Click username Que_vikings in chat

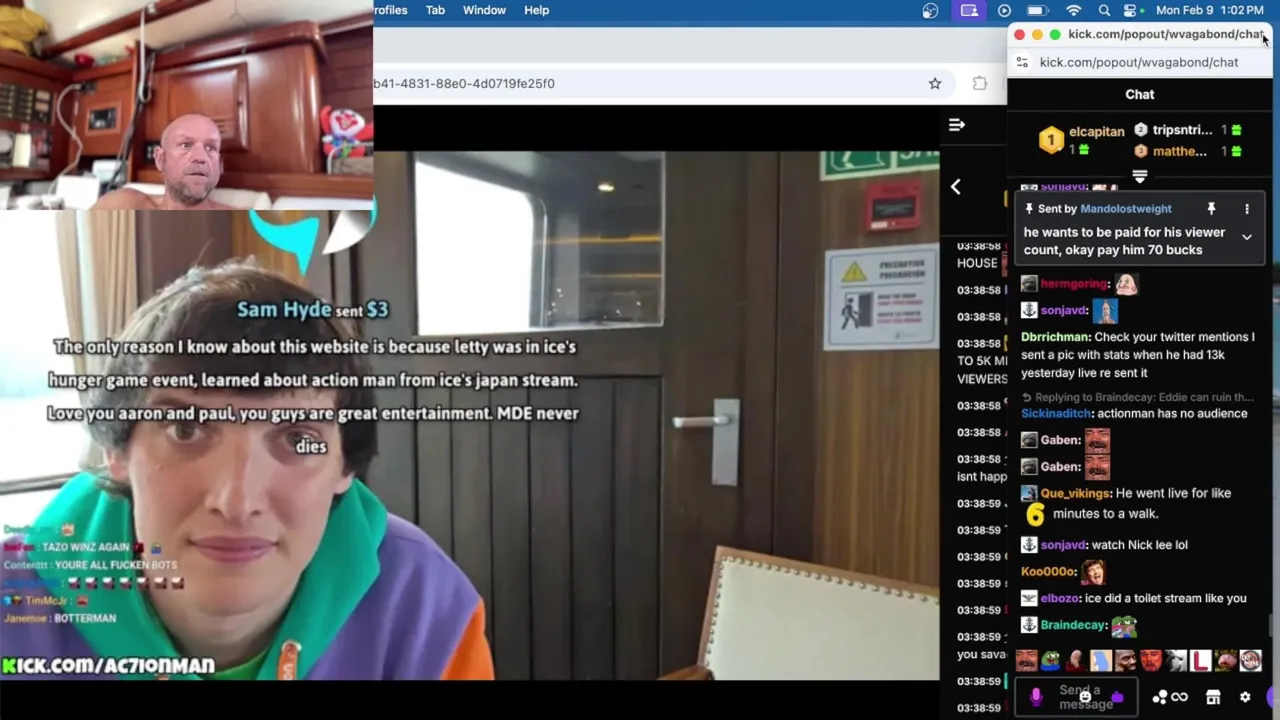click(1075, 493)
